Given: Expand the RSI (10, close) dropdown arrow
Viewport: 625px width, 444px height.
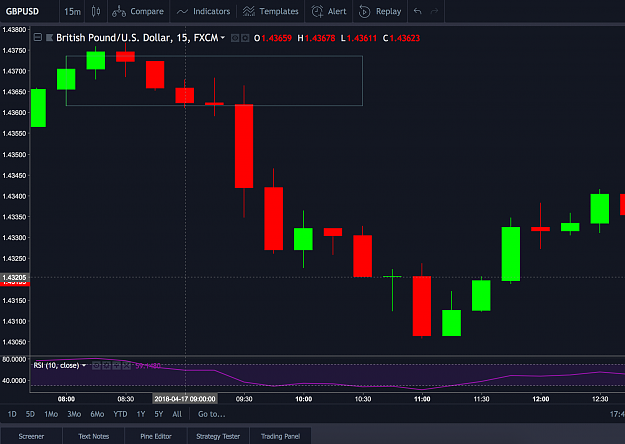Looking at the screenshot, I should click(x=84, y=365).
